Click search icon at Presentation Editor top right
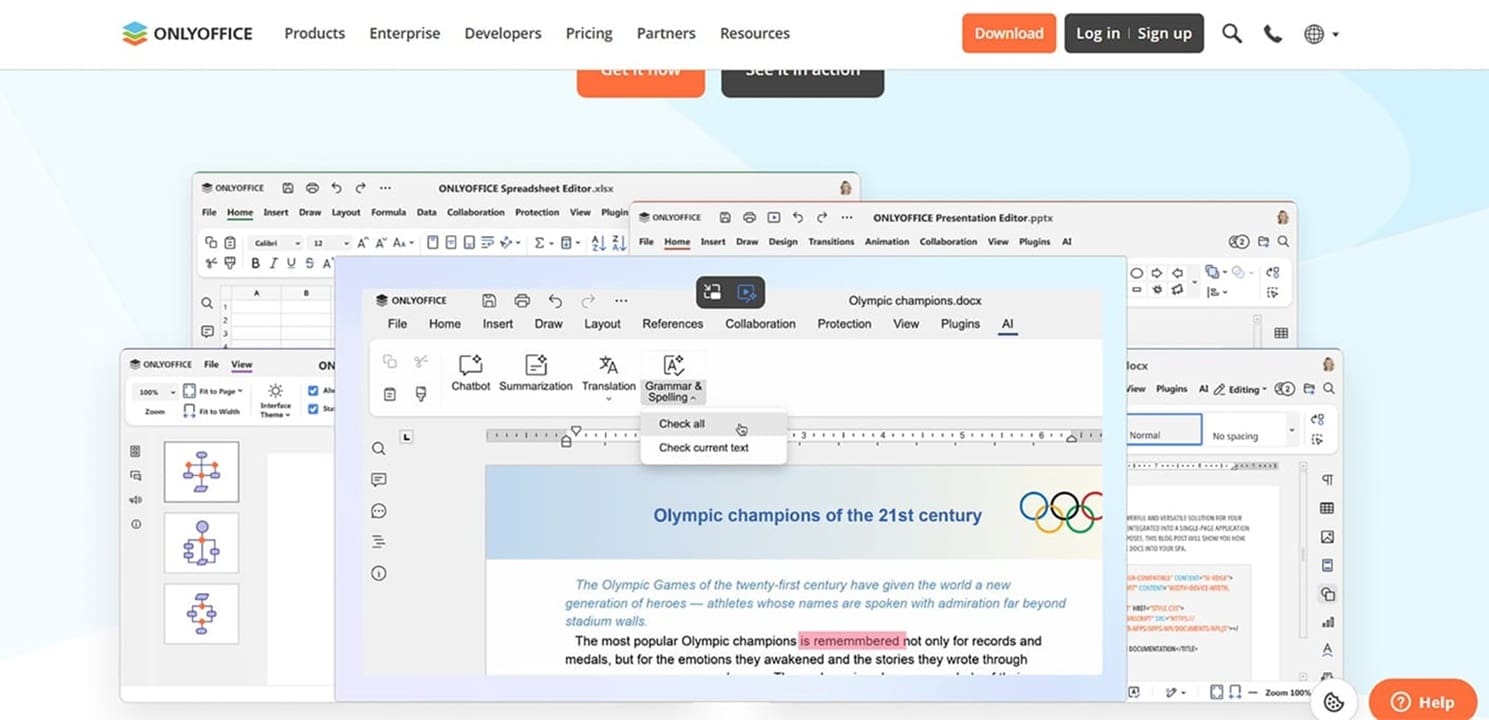 [x=1283, y=242]
